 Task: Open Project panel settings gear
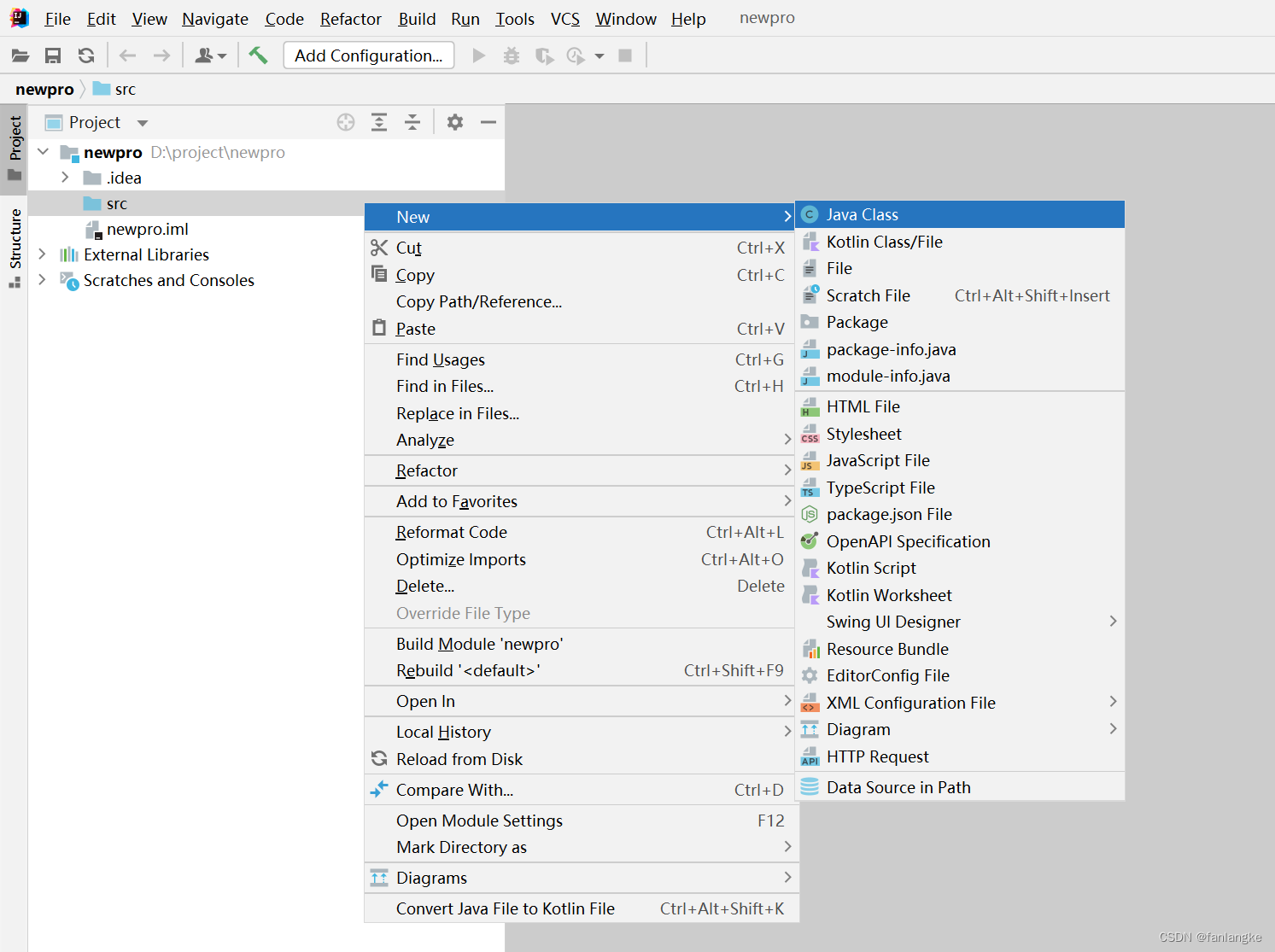pyautogui.click(x=455, y=122)
